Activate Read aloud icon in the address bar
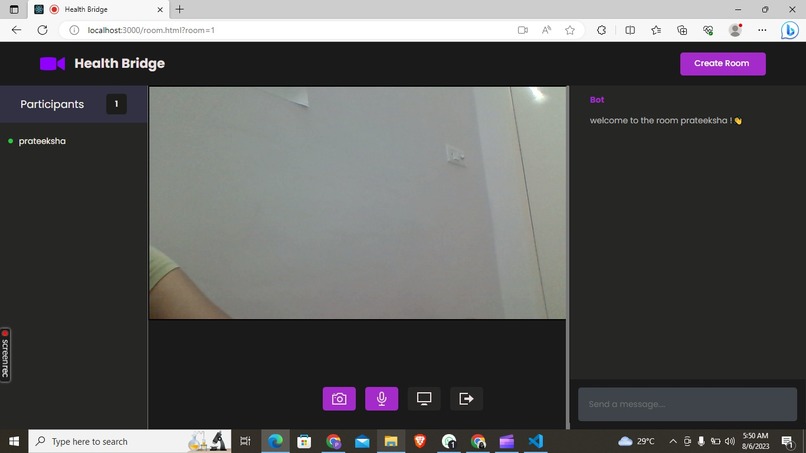The image size is (806, 453). pos(546,30)
